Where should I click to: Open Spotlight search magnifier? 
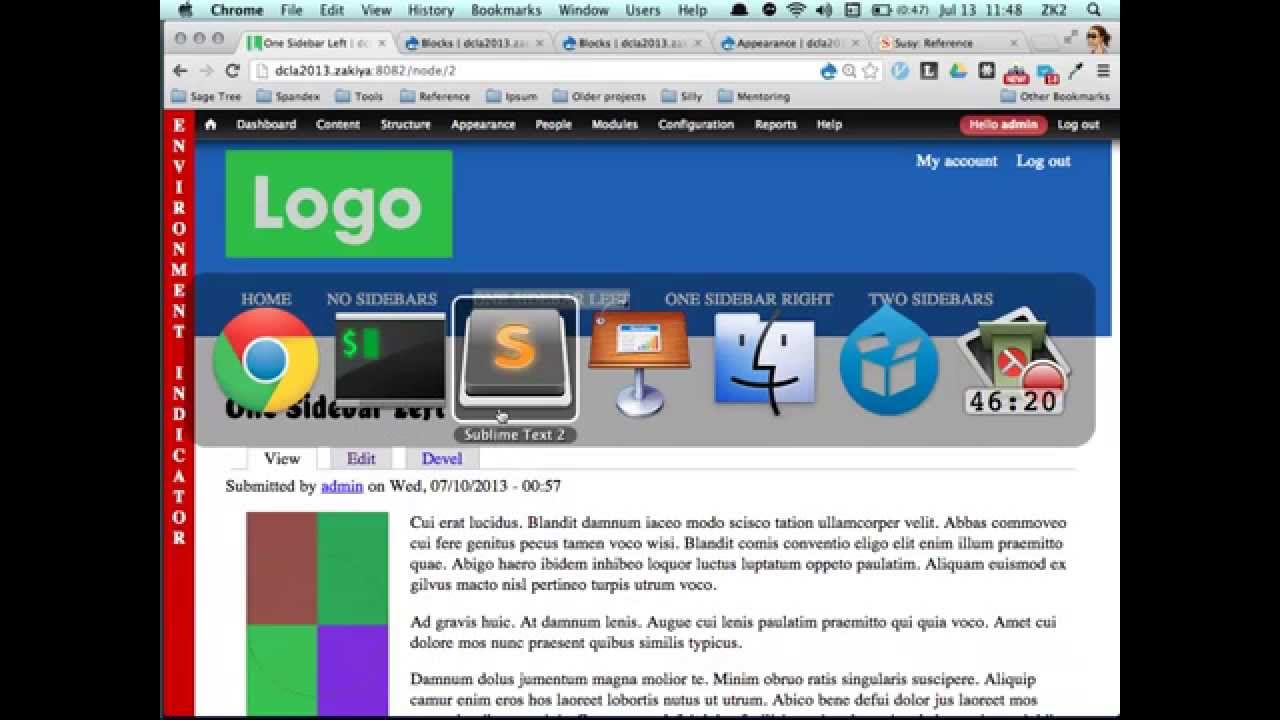click(1094, 10)
